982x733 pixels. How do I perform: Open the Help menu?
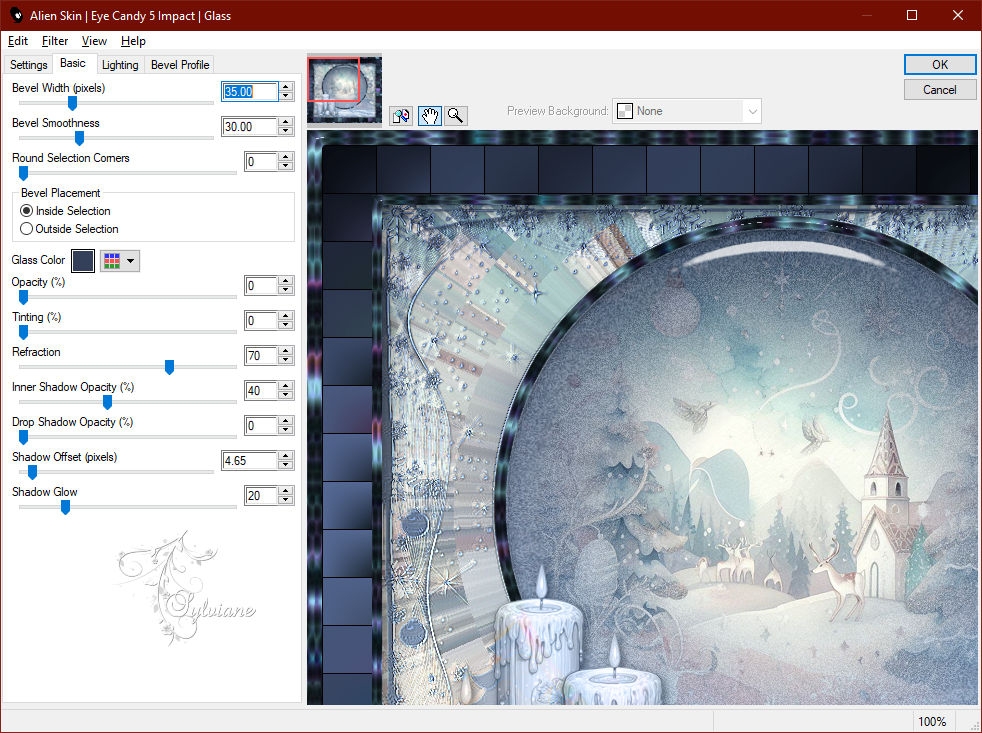pos(133,41)
